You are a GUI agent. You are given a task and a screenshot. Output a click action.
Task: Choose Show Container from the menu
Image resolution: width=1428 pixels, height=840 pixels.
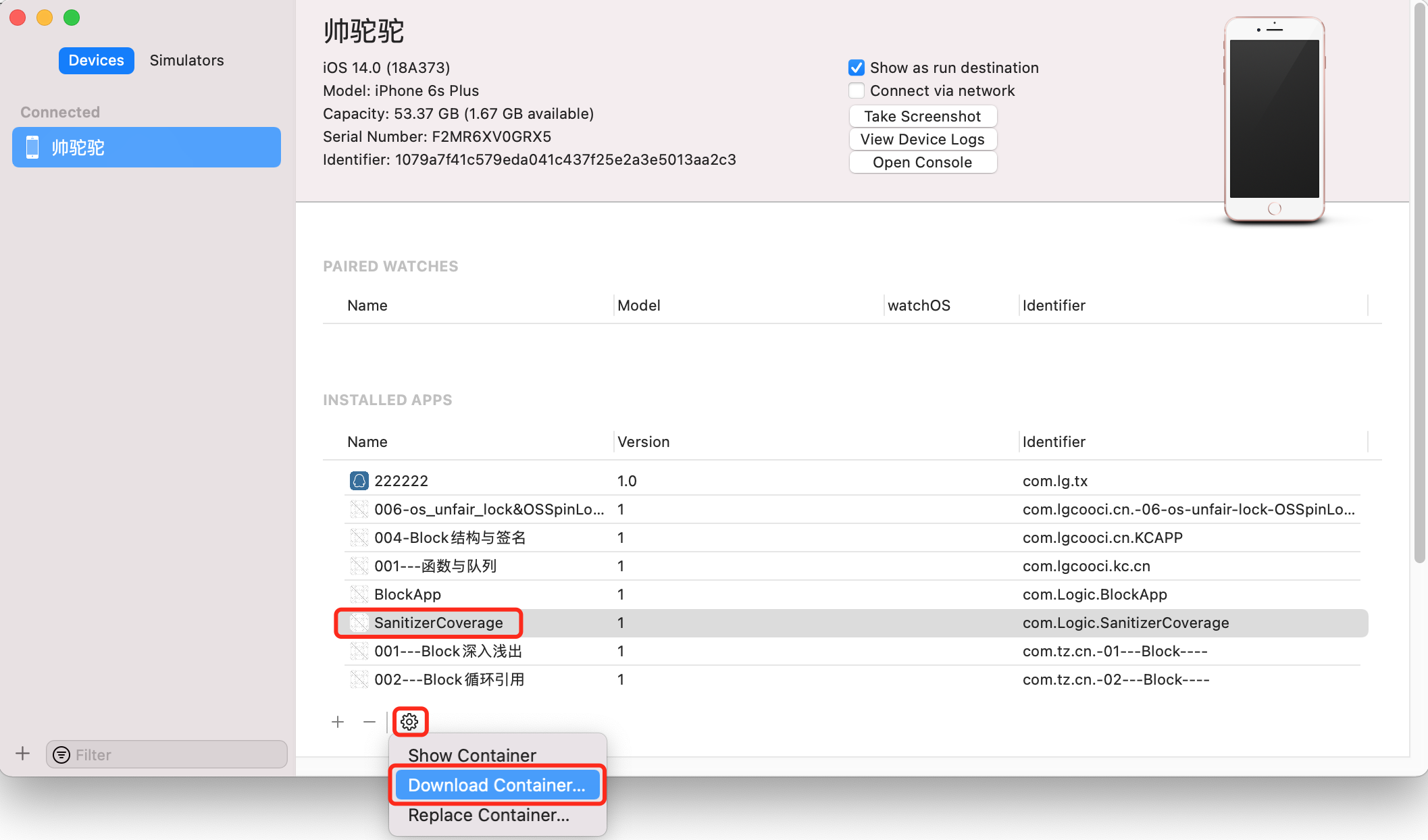click(498, 755)
